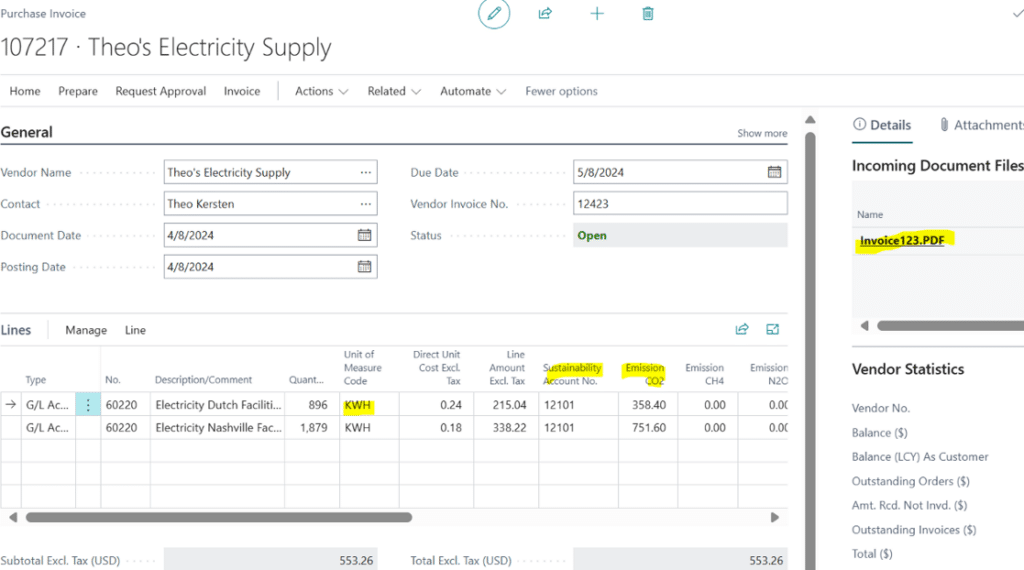
Task: Expand the Lines section to full screen
Action: (773, 329)
